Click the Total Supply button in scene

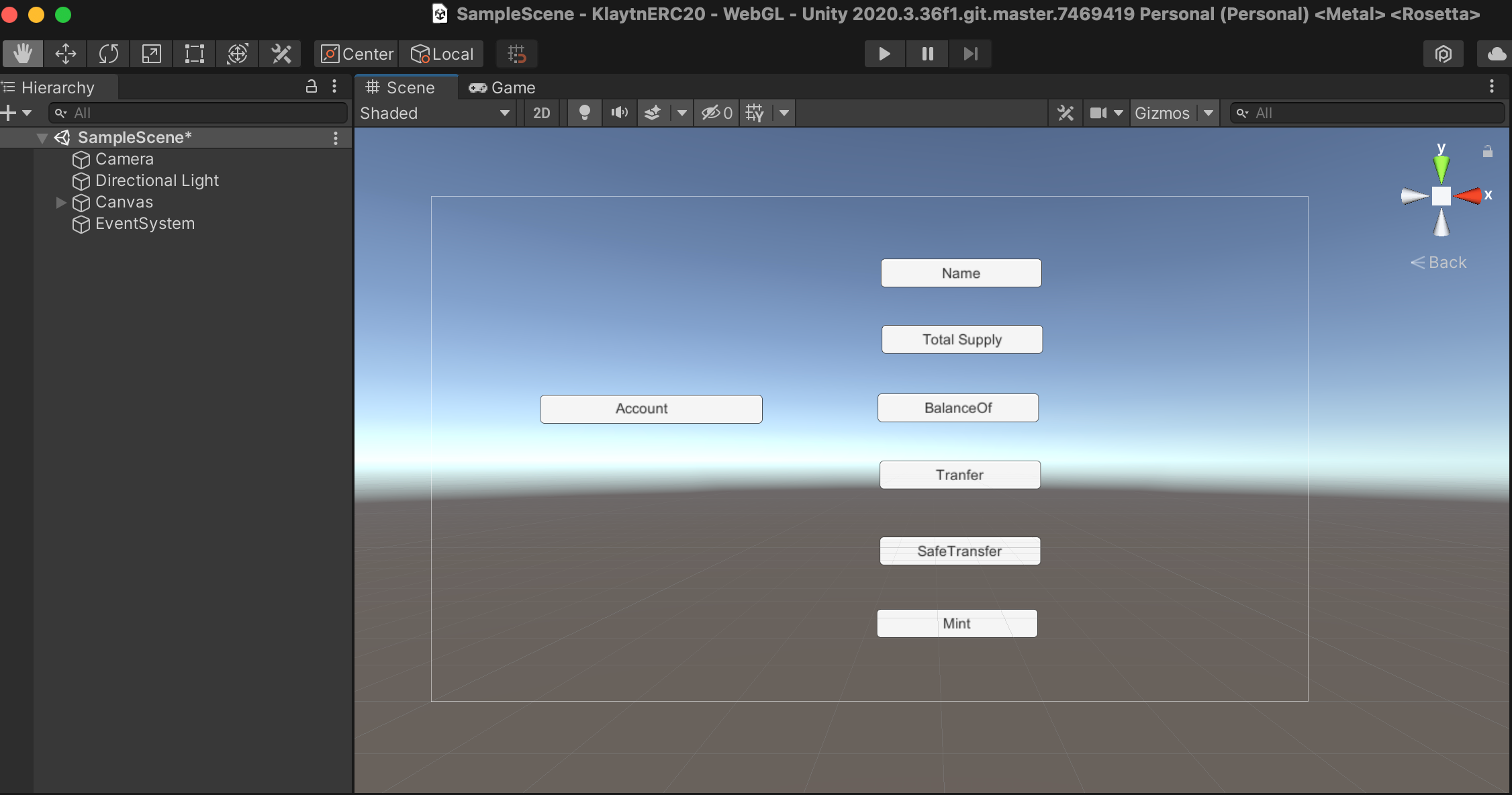point(961,340)
